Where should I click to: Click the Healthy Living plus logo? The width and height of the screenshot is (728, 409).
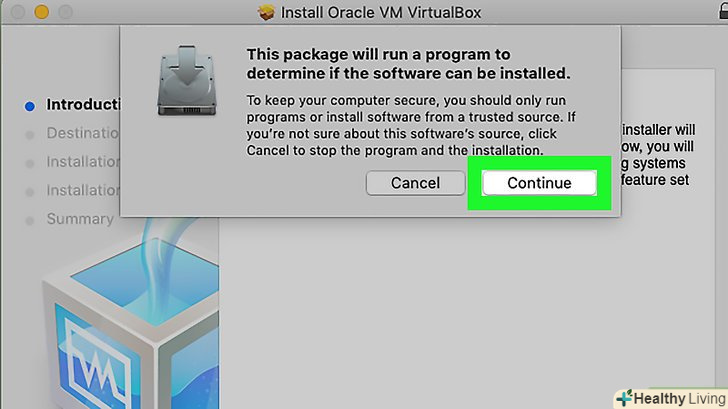click(627, 397)
